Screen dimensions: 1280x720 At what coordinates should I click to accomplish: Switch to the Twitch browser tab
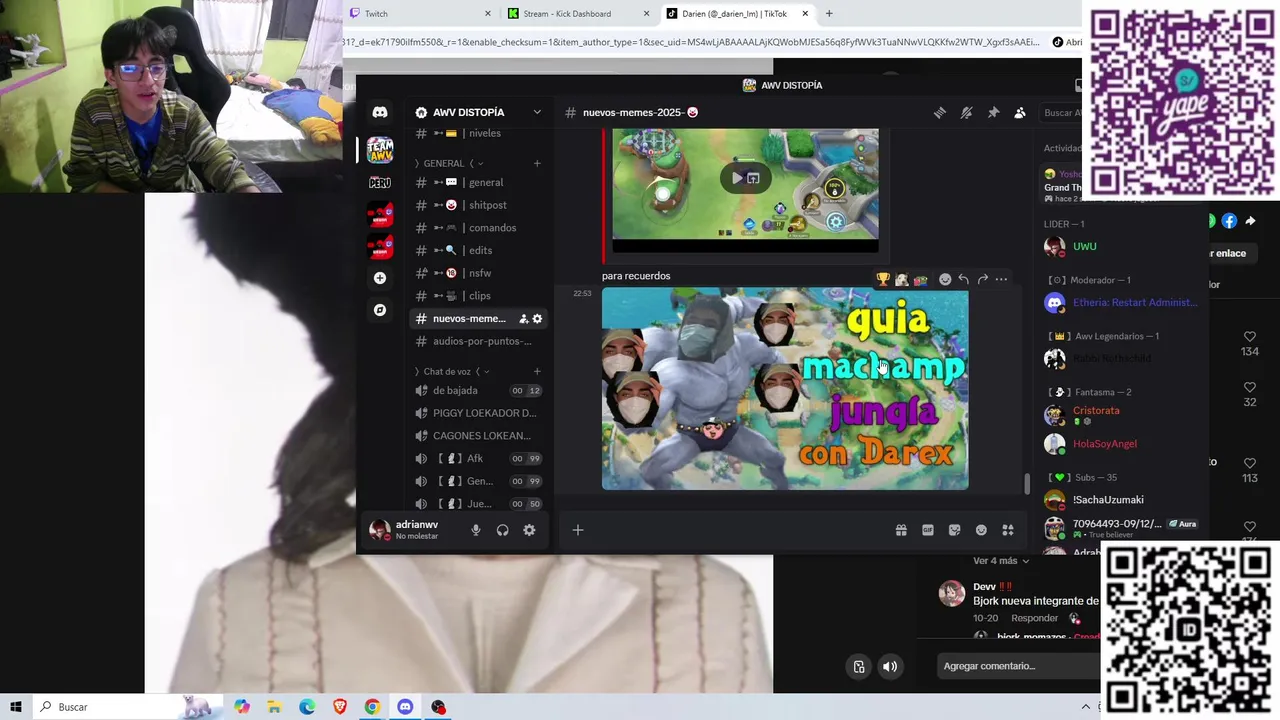[420, 13]
